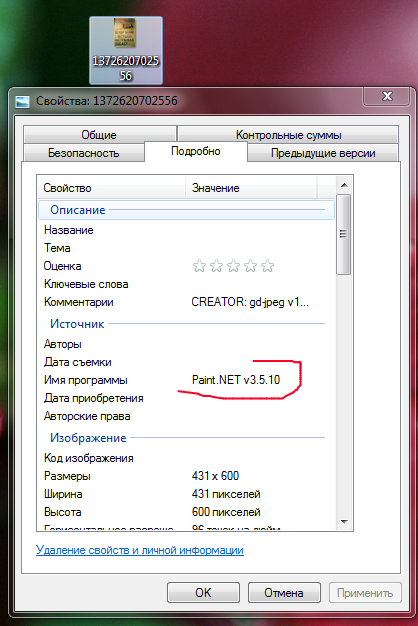Open Удаление свойств и личной информации link
Screen dimensions: 418x626
140,550
